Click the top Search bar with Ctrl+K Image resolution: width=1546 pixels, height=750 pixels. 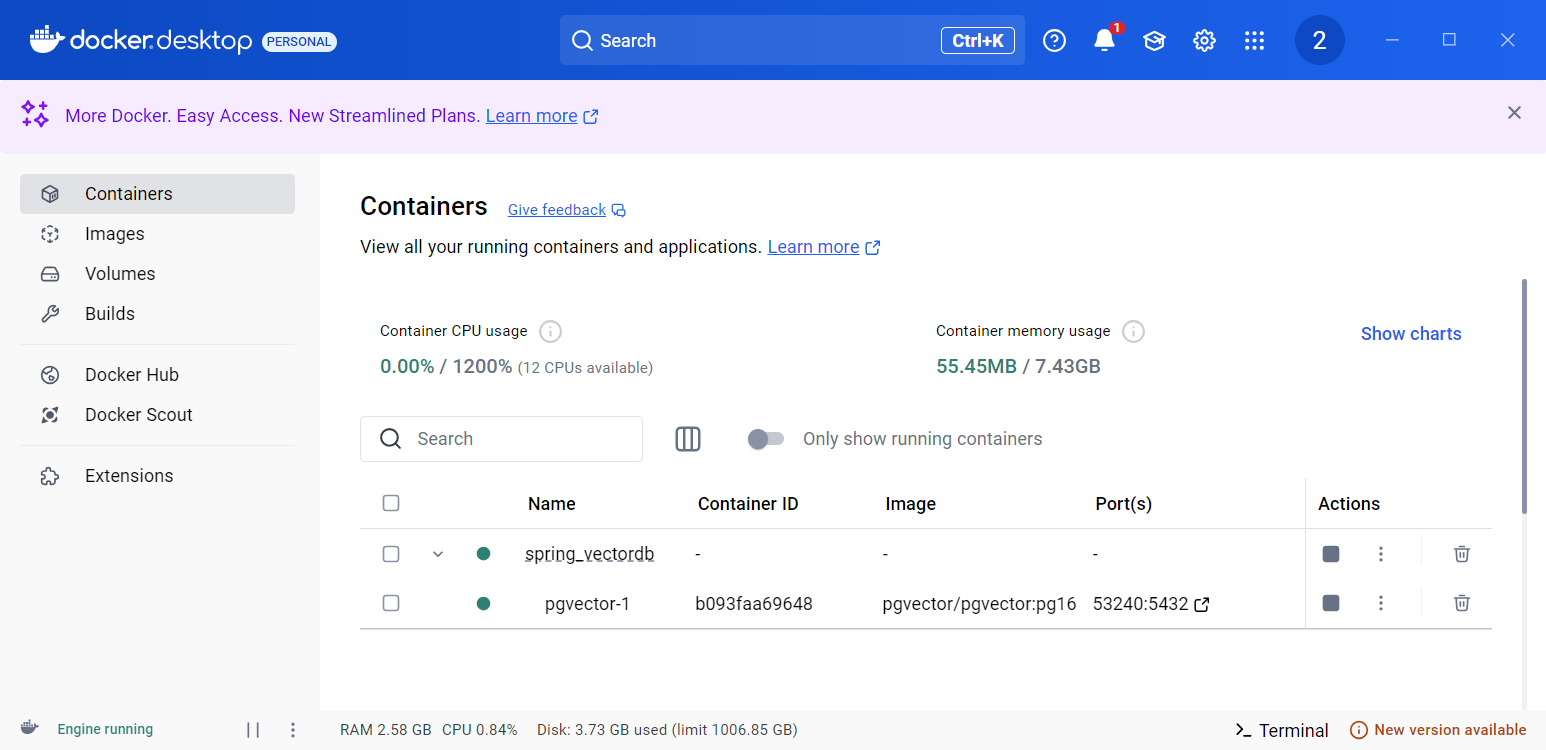(792, 40)
